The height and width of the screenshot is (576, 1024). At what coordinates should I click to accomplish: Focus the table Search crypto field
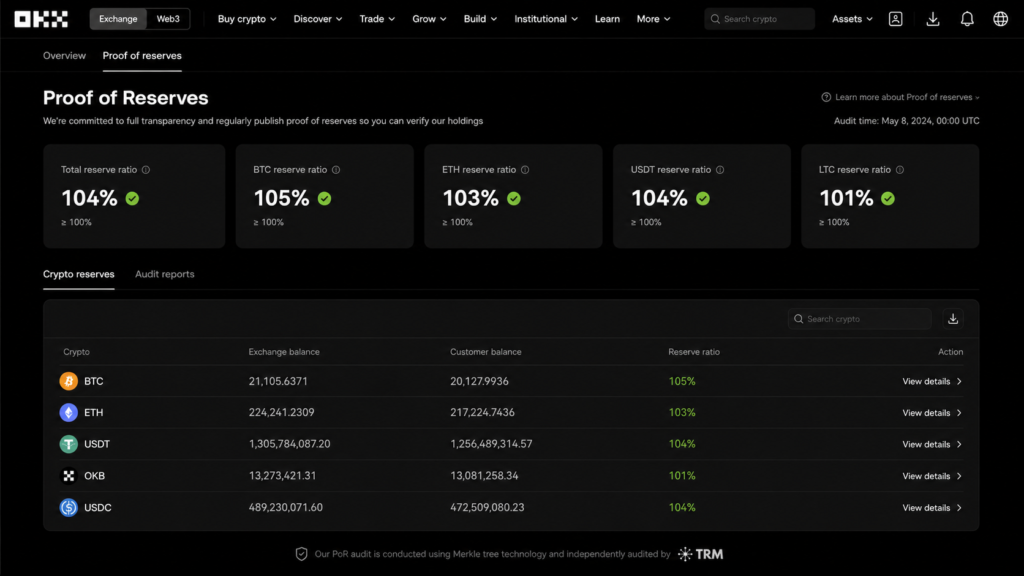[859, 319]
